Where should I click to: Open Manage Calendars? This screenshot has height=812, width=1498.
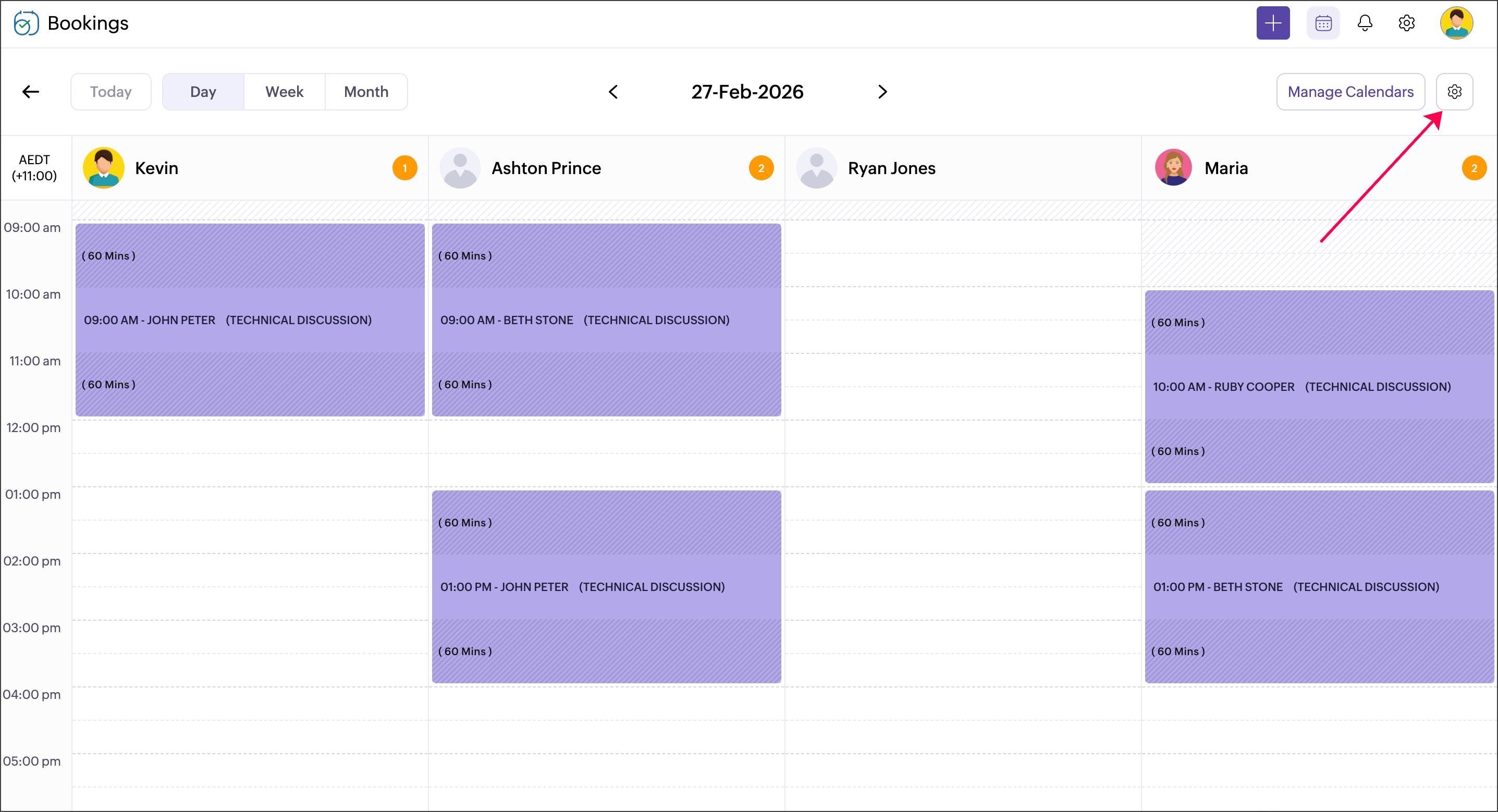[x=1350, y=91]
